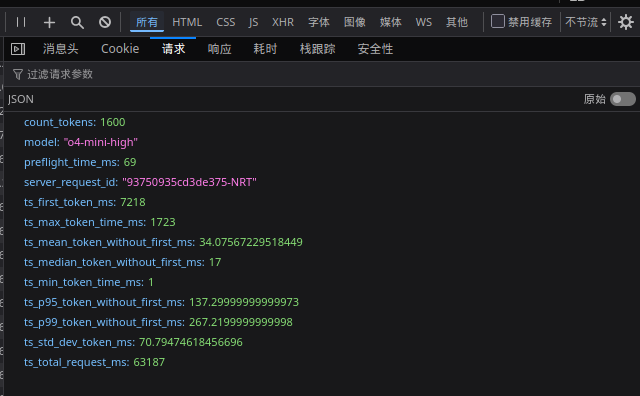Click the value 1600
The image size is (640, 396).
[113, 122]
